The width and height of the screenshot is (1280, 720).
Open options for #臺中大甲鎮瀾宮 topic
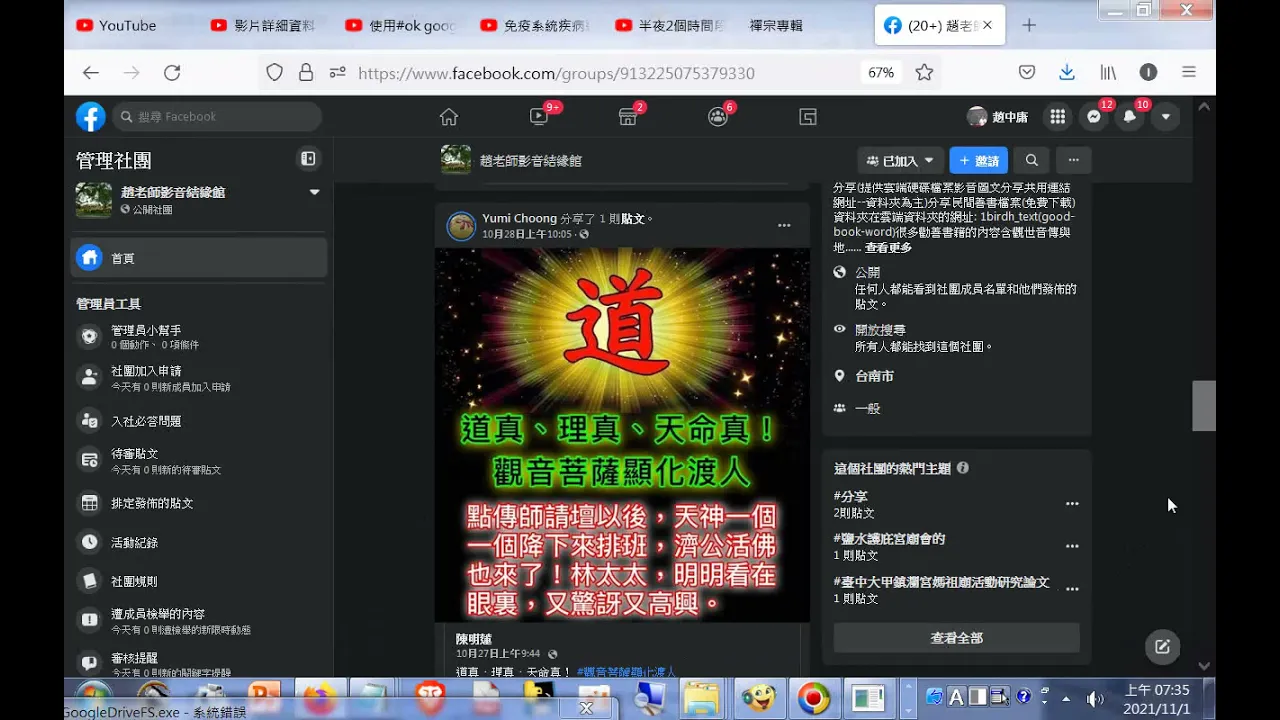pyautogui.click(x=1072, y=589)
